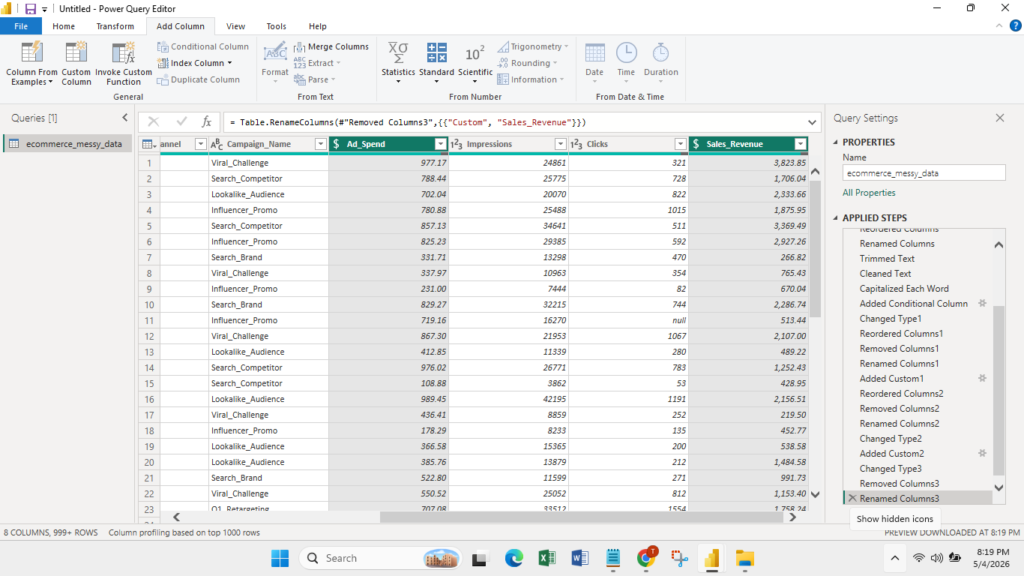Open the Information dropdown
This screenshot has height=576, width=1024.
pos(530,80)
